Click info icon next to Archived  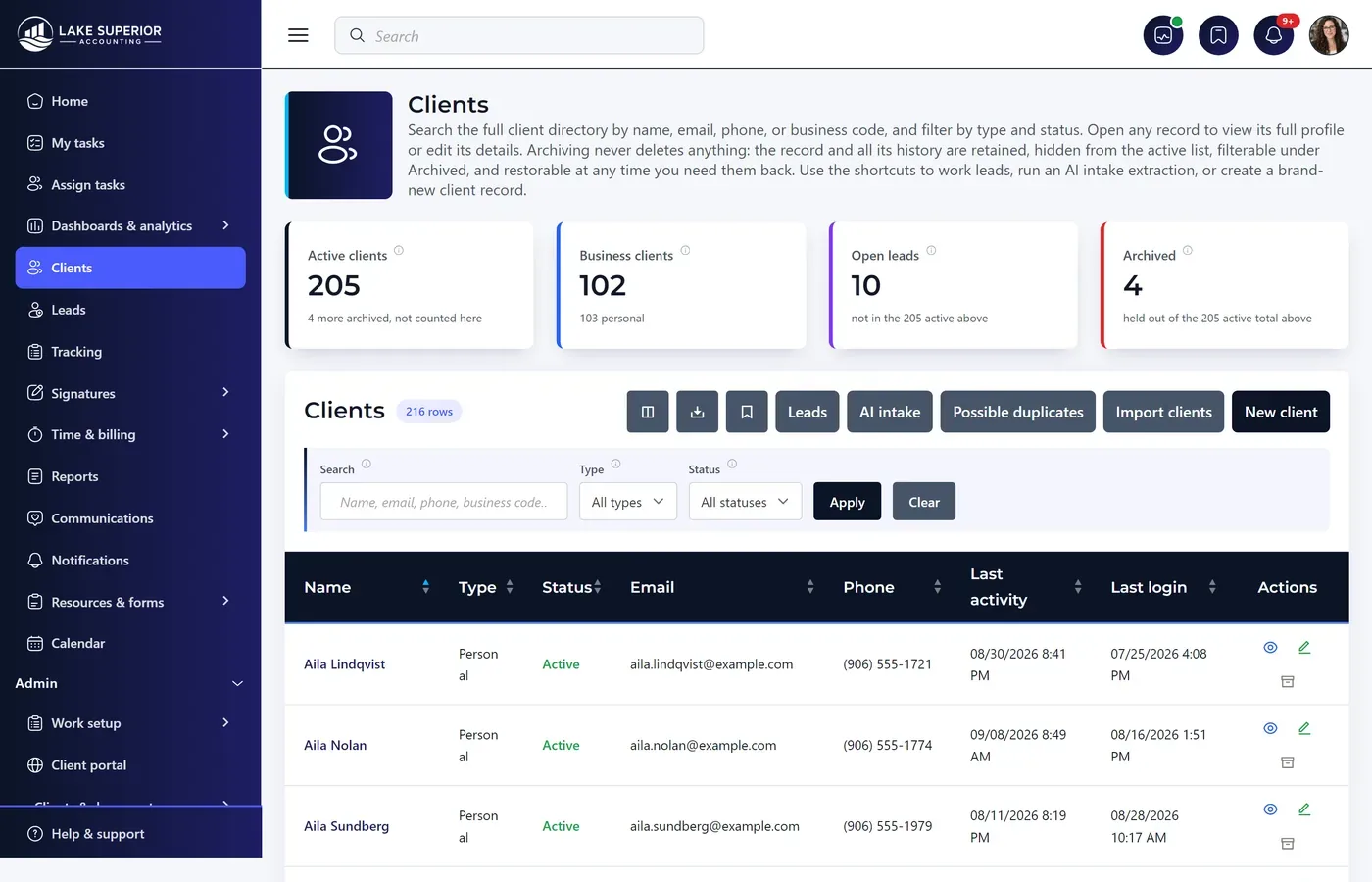1188,251
